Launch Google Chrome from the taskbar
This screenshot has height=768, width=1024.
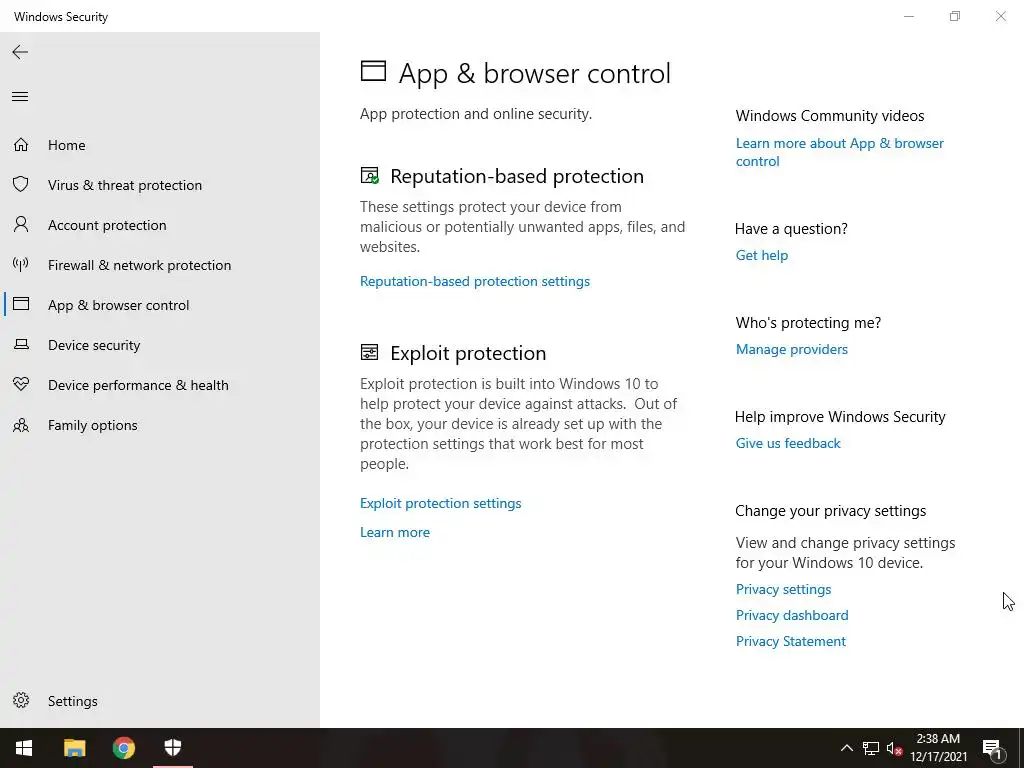[123, 748]
